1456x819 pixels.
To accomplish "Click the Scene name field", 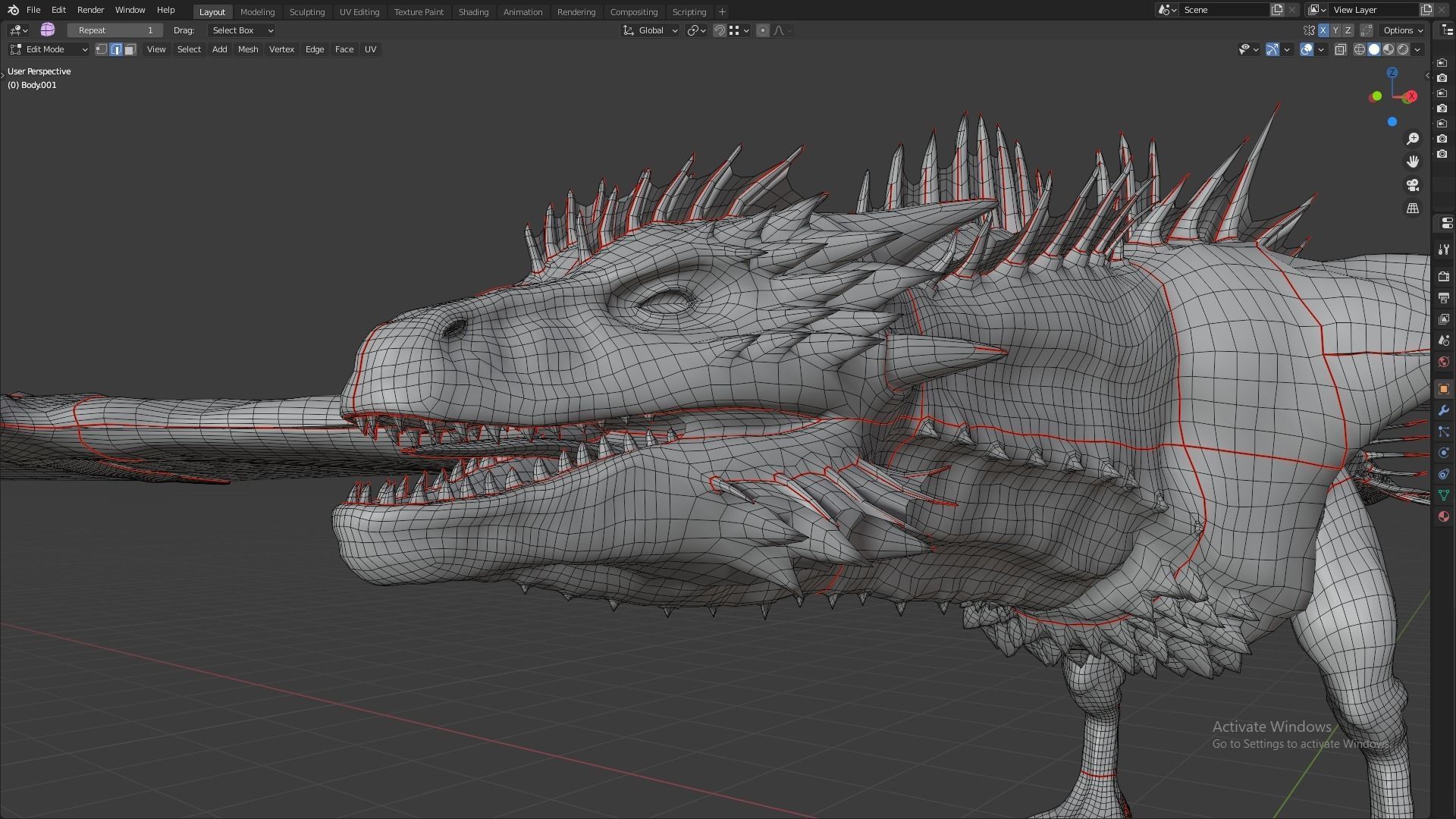I will click(x=1225, y=10).
